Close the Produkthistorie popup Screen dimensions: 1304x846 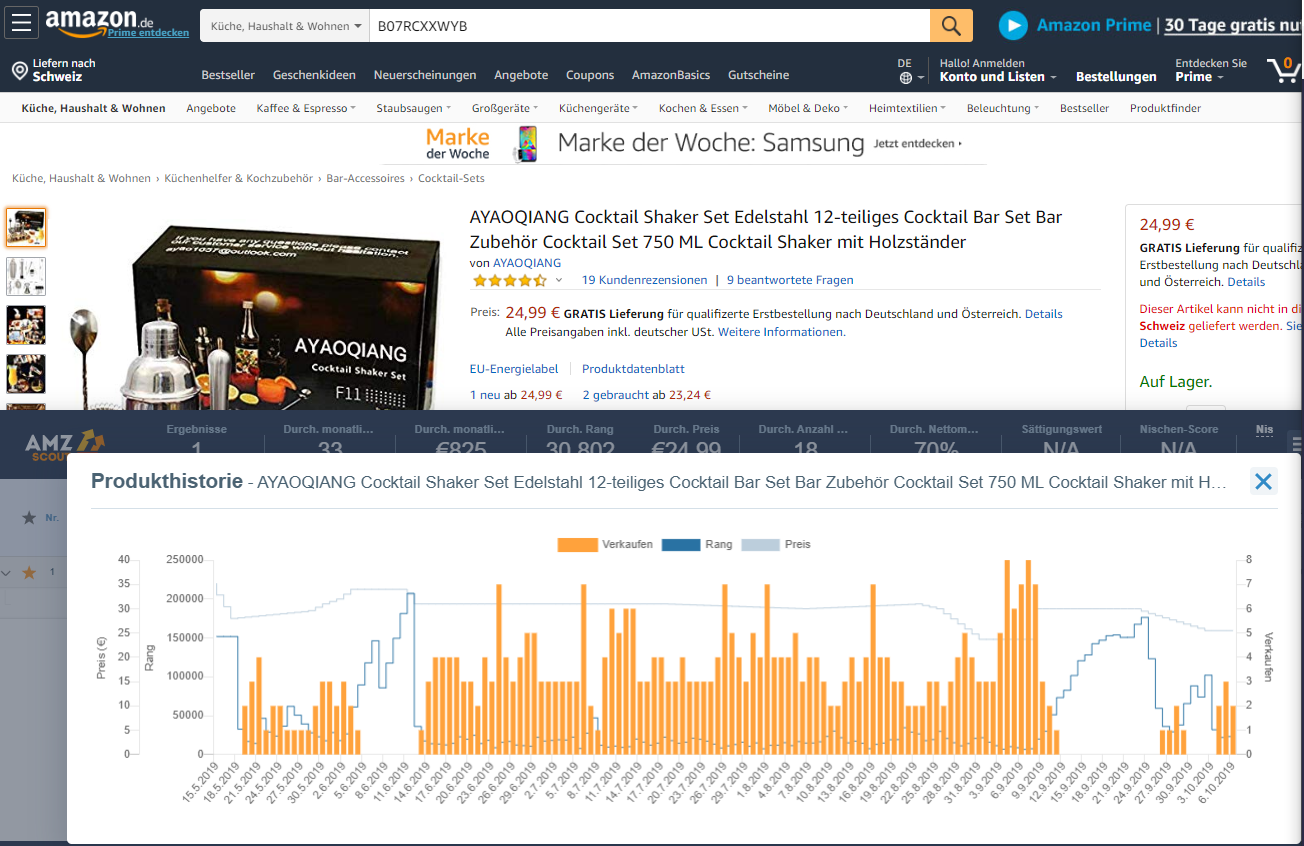tap(1263, 482)
